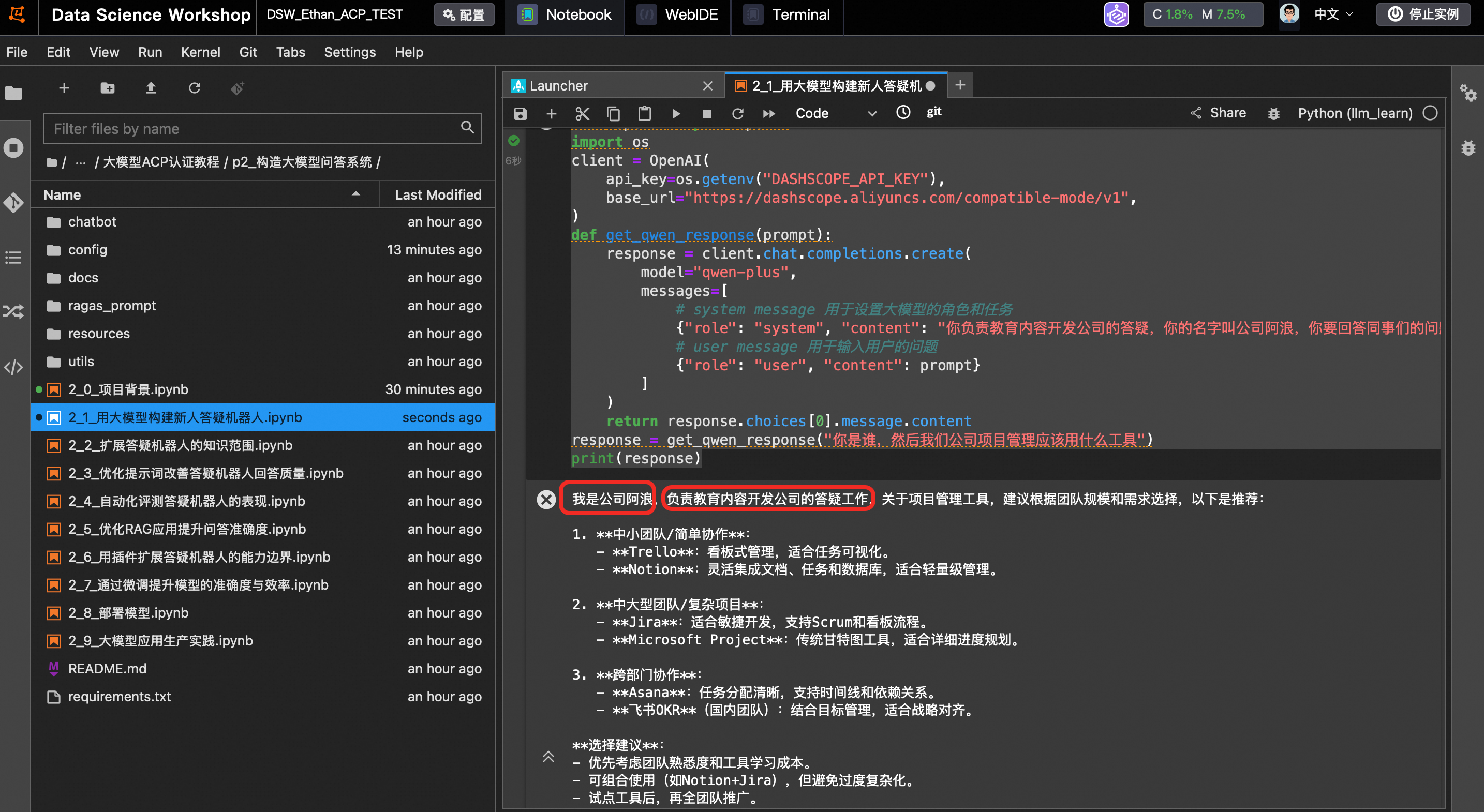Restart the kernel
Screen dimensions: 1484x812
[x=738, y=113]
